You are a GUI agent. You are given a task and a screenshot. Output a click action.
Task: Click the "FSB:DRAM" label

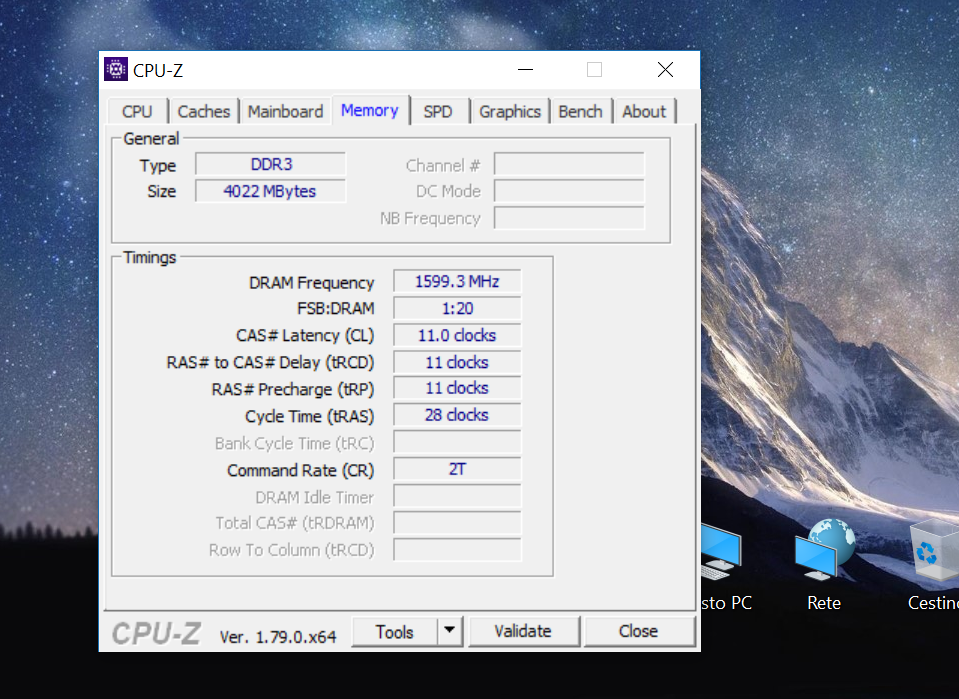(x=336, y=309)
